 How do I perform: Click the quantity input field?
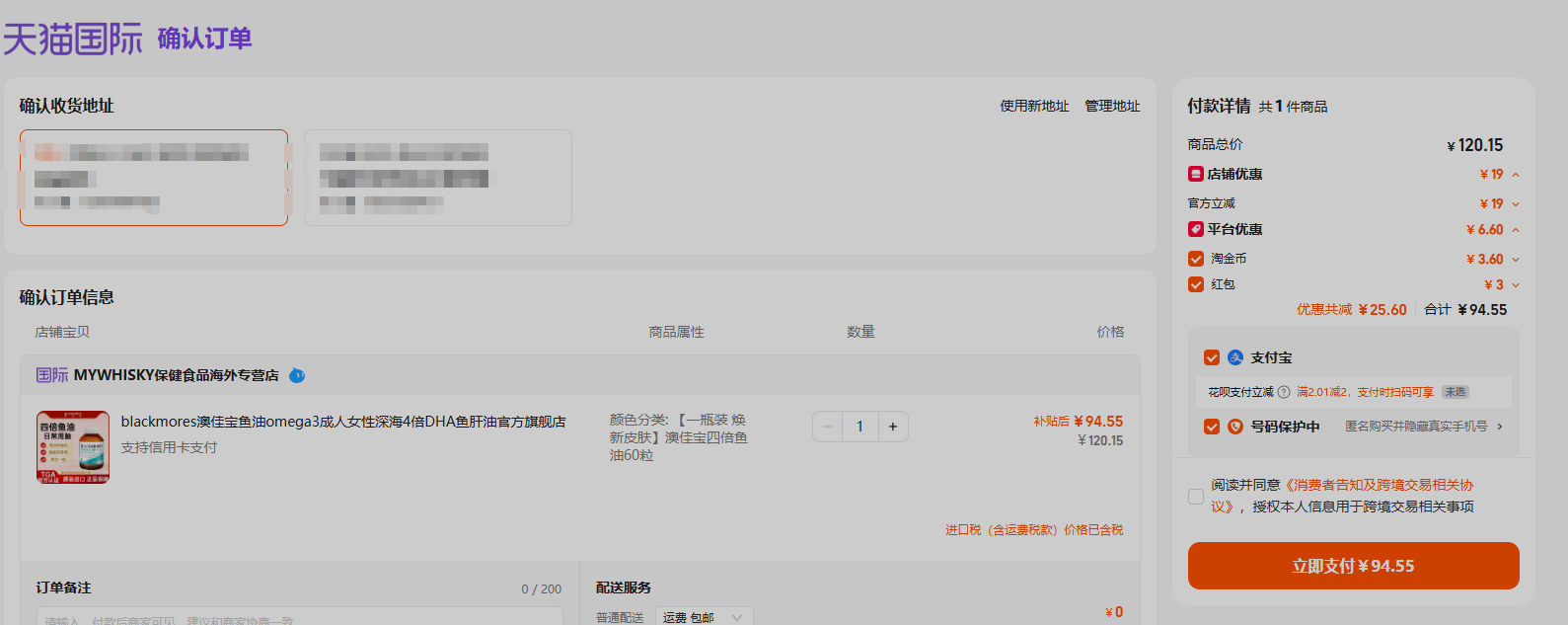point(859,427)
